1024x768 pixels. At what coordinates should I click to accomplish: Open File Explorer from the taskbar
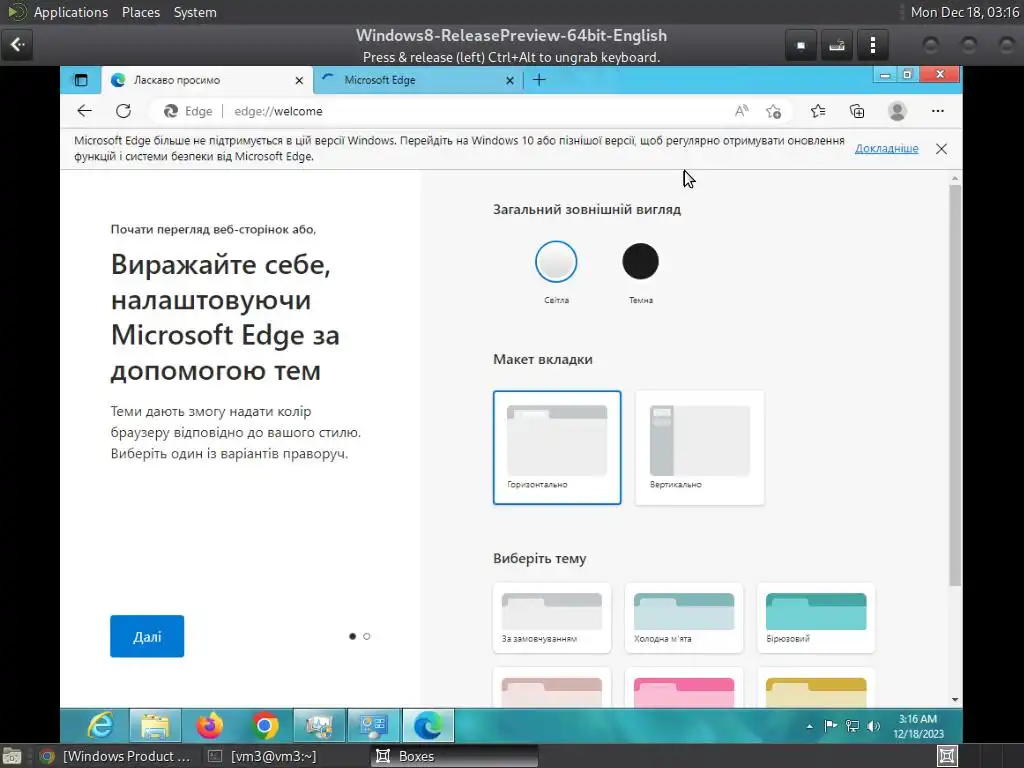tap(155, 726)
